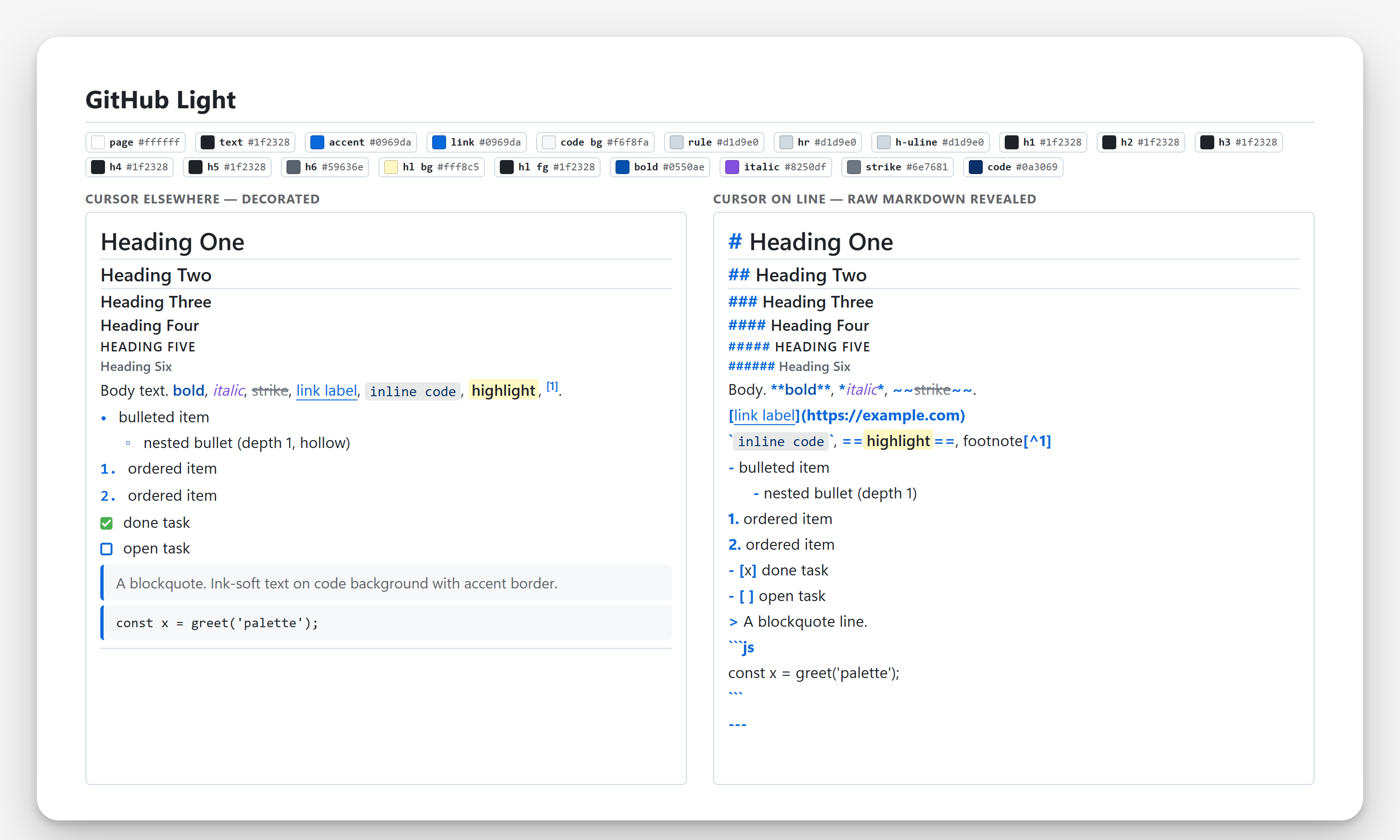Click the '- [ ] open task' raw line
The width and height of the screenshot is (1400, 840).
tap(777, 596)
